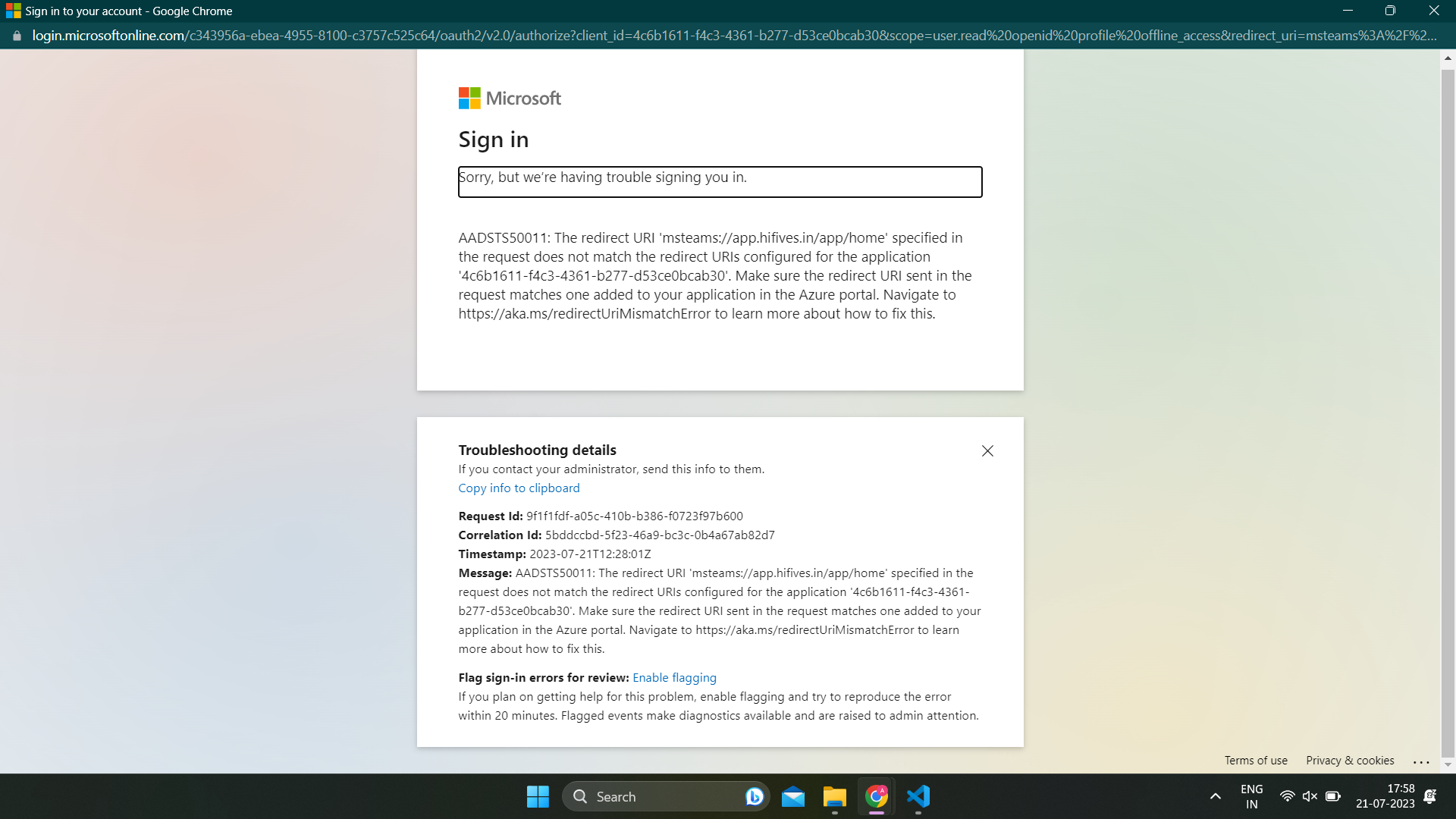Dismiss the Troubleshooting details panel

(x=987, y=450)
